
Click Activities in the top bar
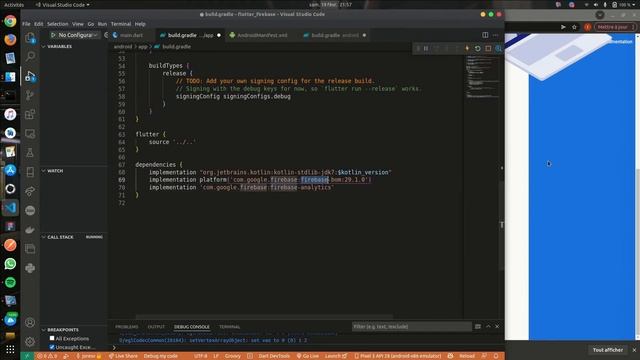tap(13, 5)
